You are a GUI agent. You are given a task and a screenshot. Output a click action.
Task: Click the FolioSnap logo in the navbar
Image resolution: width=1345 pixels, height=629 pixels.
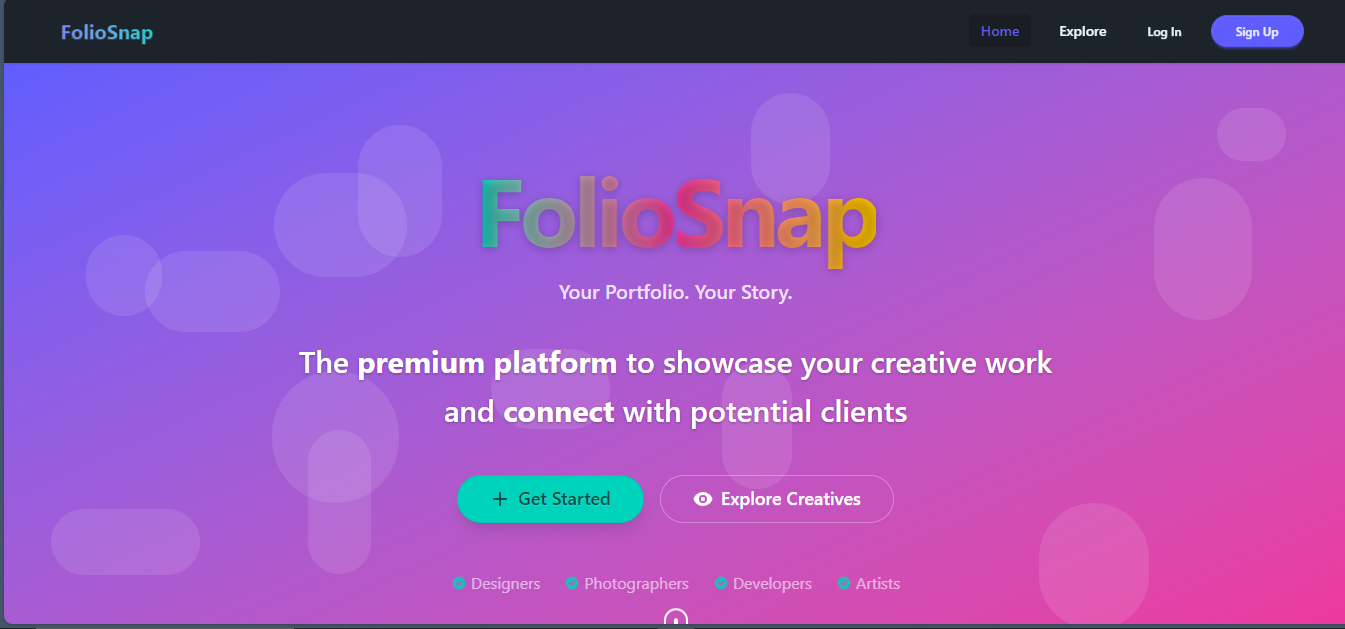coord(106,31)
